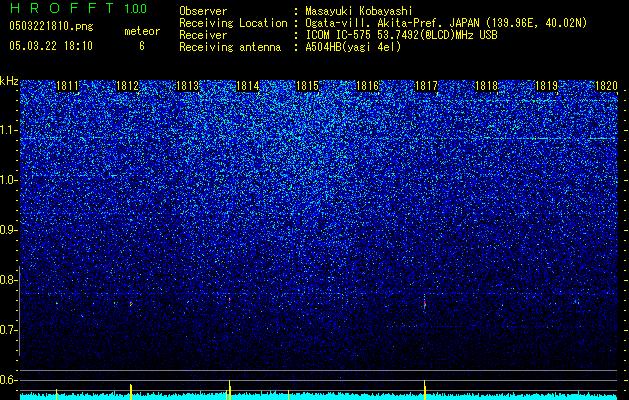
Task: Click the 1816 time tick label
Action: pos(367,86)
